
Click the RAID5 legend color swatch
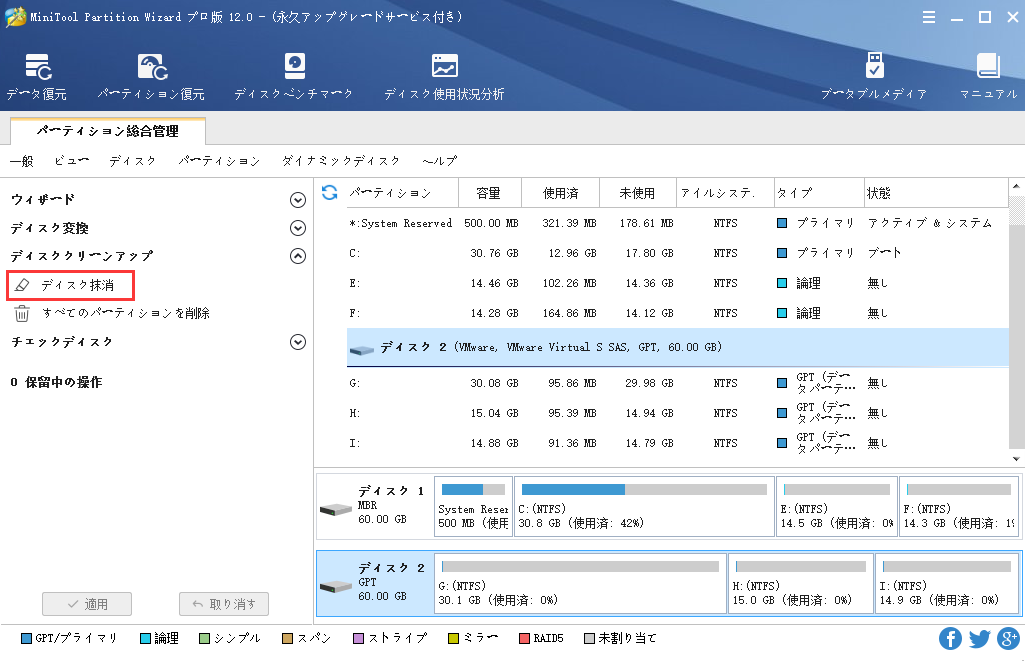tap(524, 639)
